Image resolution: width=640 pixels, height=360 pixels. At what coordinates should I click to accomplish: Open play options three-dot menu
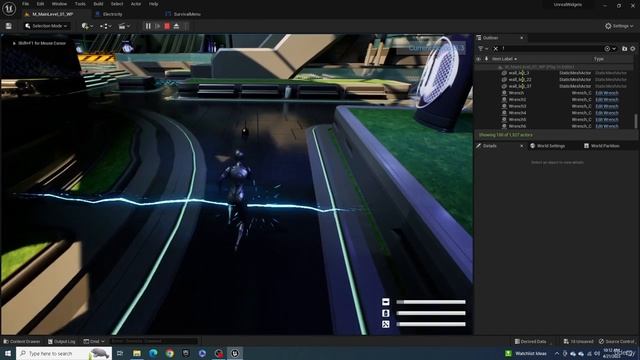[x=186, y=26]
